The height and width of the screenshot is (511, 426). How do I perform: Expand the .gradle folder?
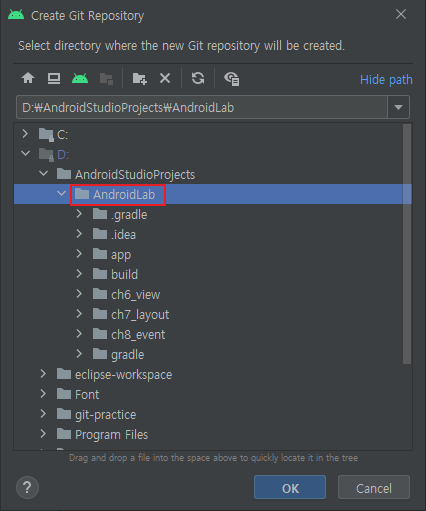coord(79,214)
